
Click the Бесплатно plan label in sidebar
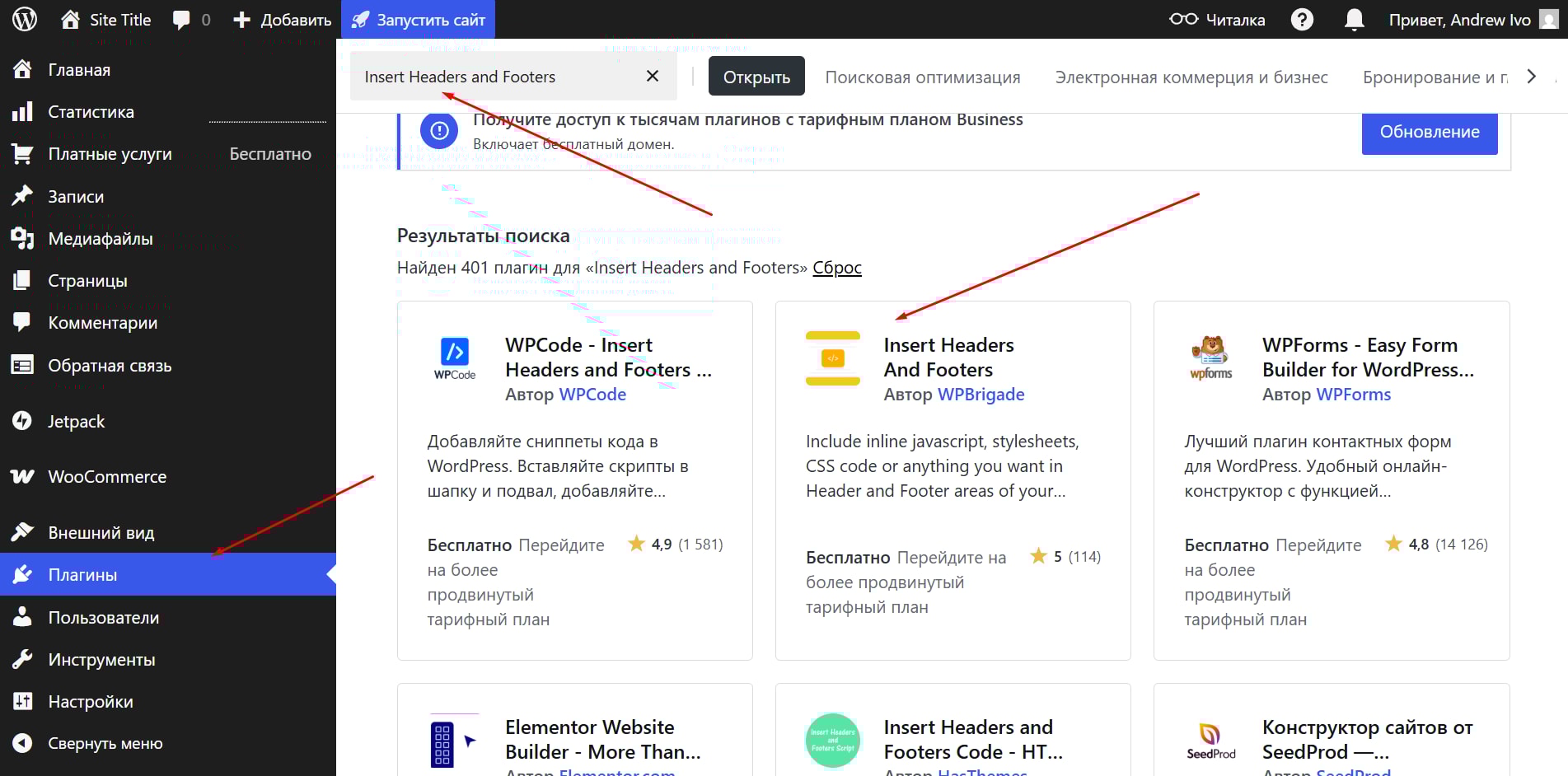click(x=270, y=154)
